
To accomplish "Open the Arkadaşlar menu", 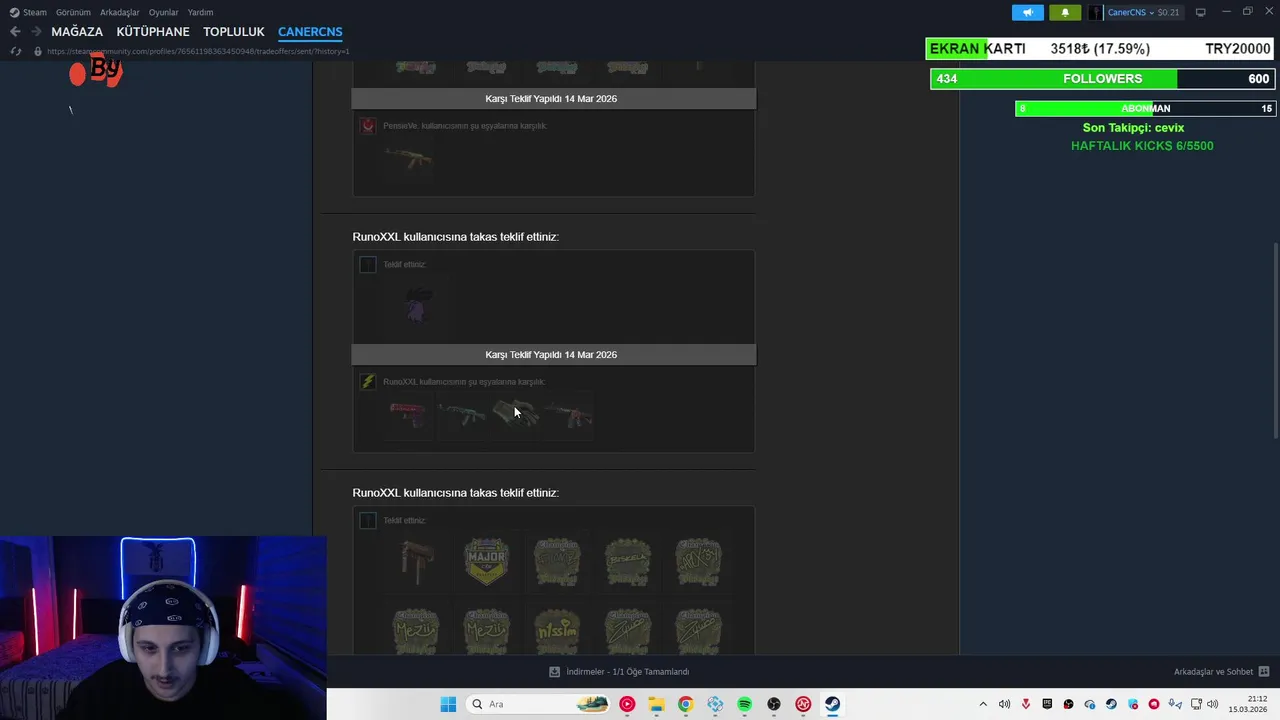I will click(119, 12).
